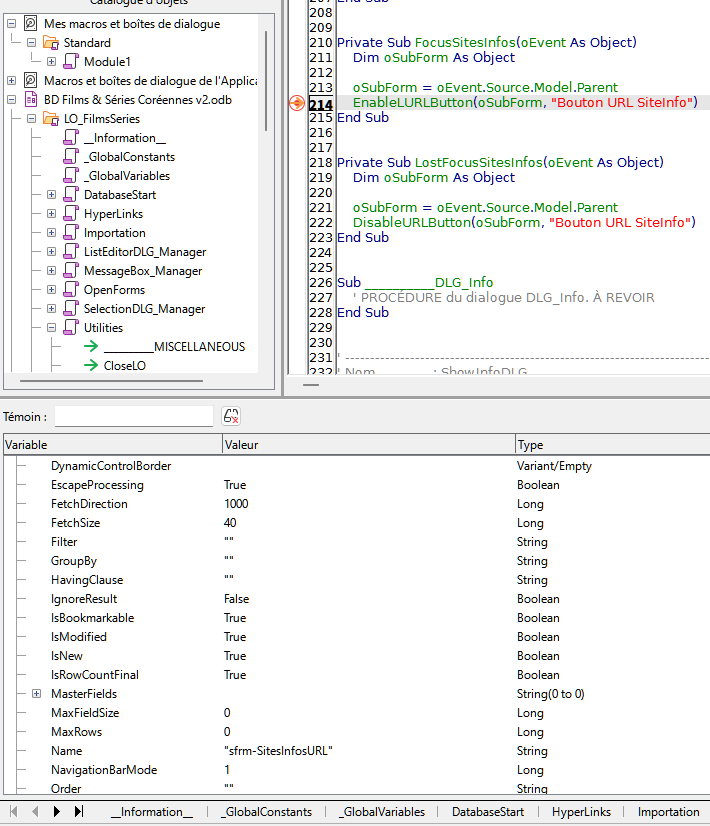Click the Valeur column header
Screen dimensions: 710x826
click(368, 445)
